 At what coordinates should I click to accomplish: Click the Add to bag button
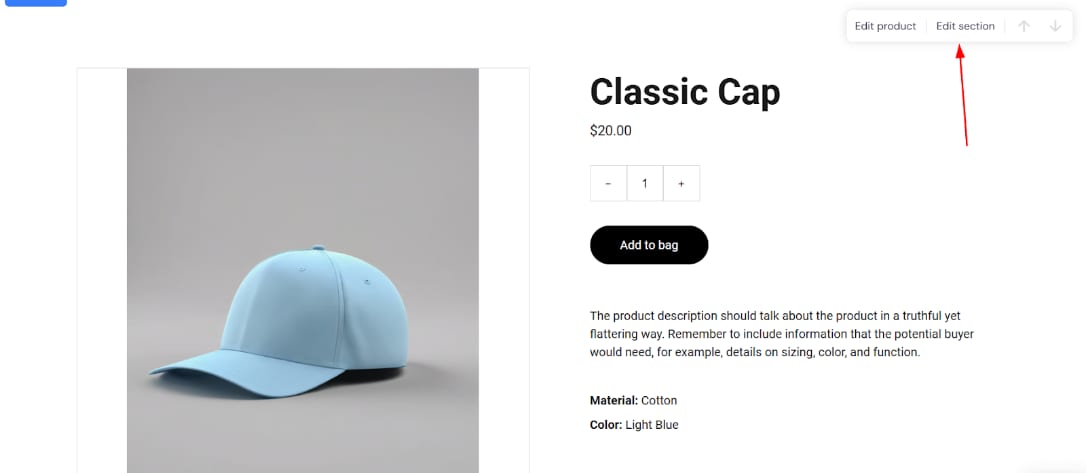click(649, 245)
